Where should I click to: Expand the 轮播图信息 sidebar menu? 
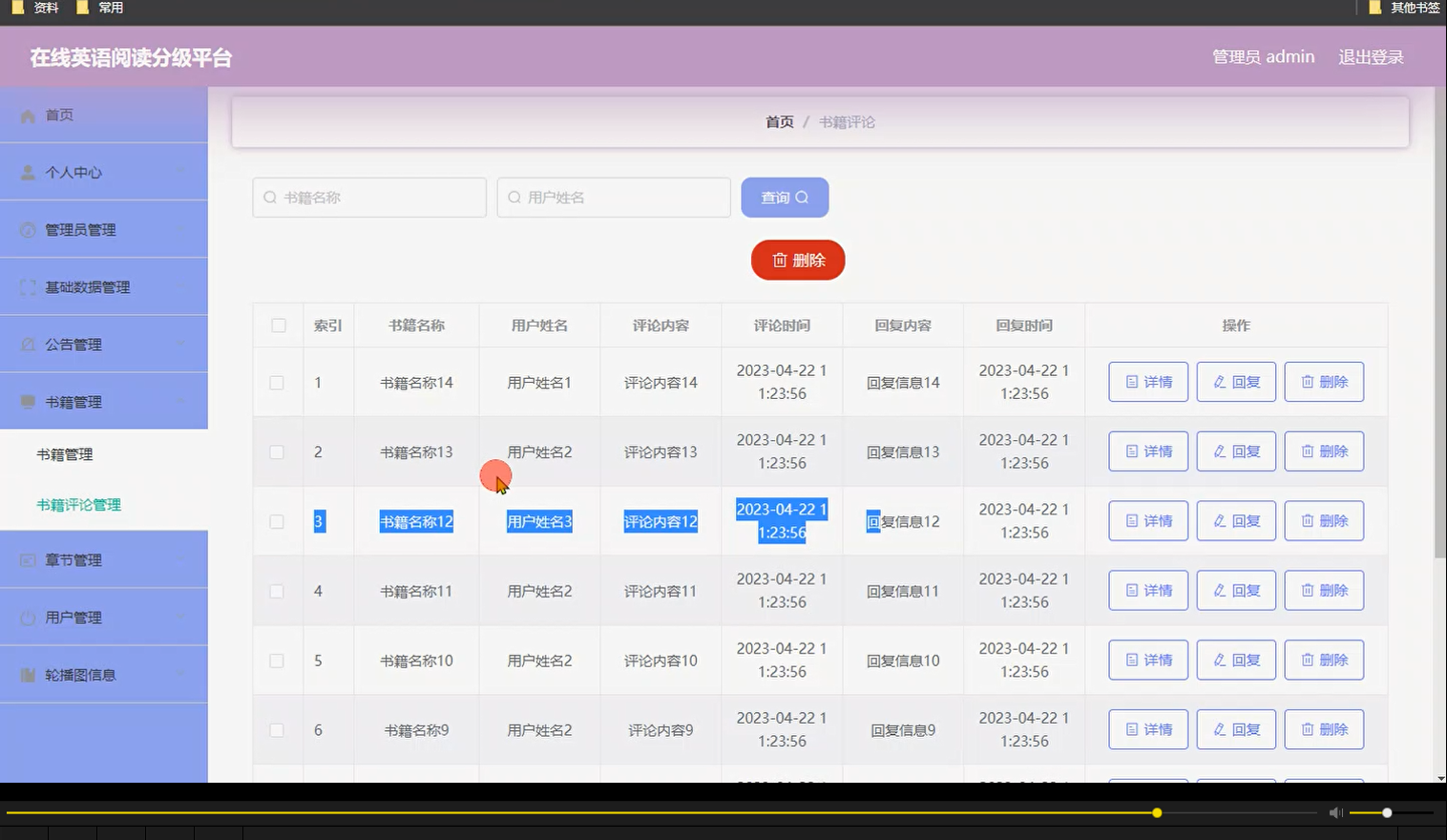coord(104,674)
